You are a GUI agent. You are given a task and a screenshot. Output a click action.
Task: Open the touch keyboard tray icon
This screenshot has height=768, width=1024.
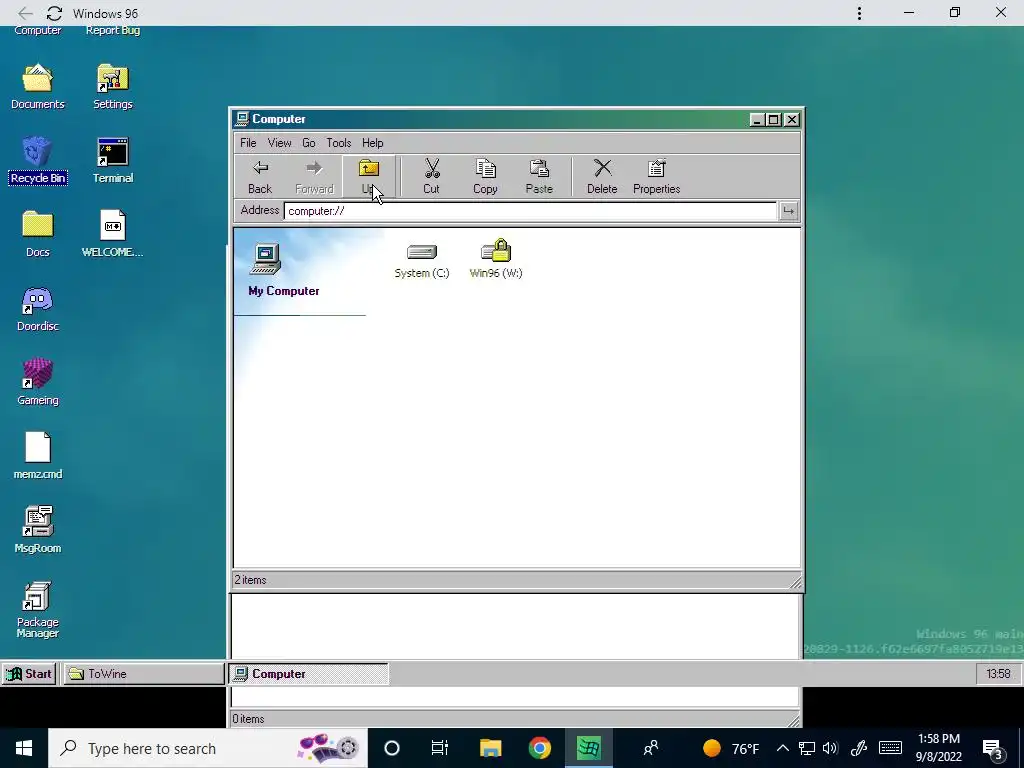coord(889,748)
